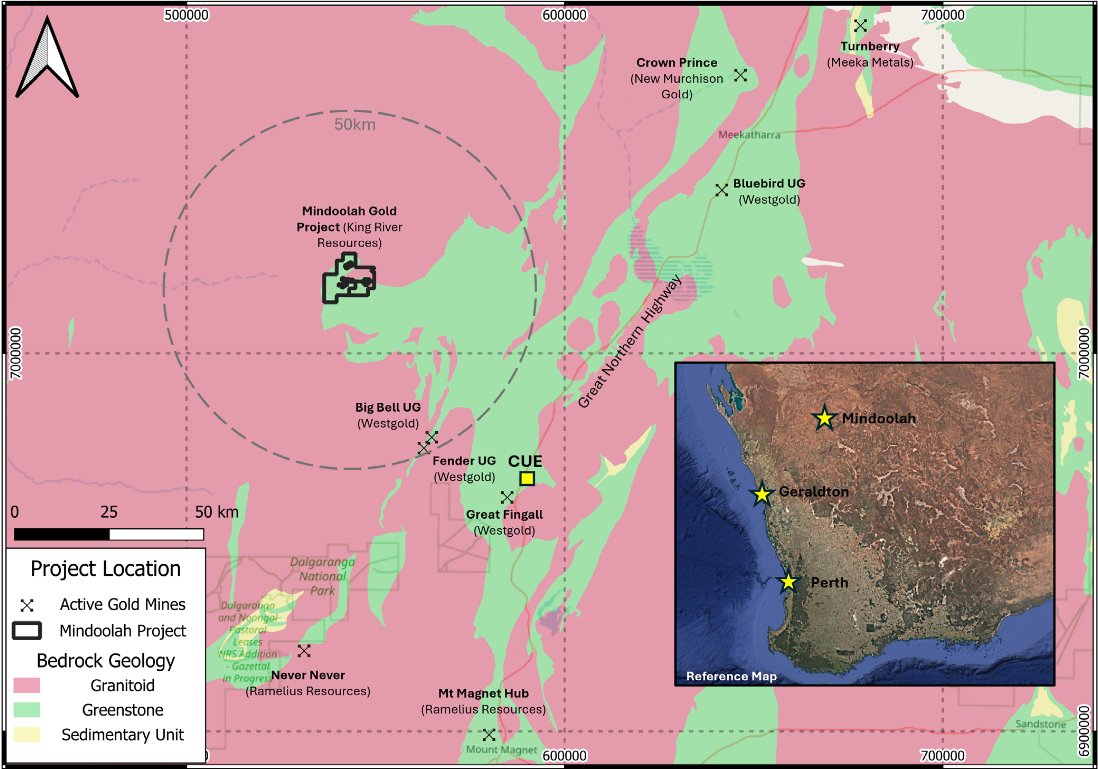Click the 'Fender UG' label
Screen dimensions: 1098x769
coord(464,461)
